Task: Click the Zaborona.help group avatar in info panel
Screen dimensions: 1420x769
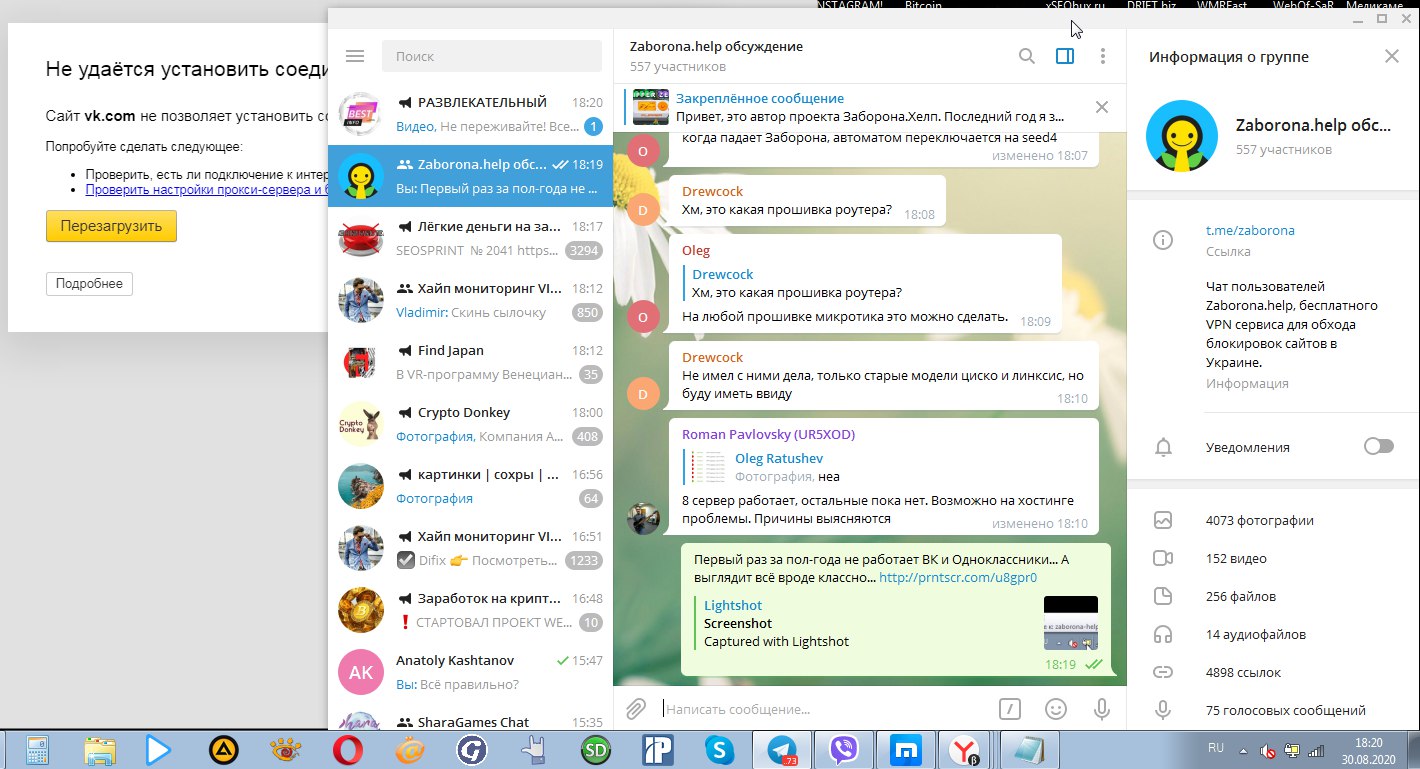Action: [x=1181, y=137]
